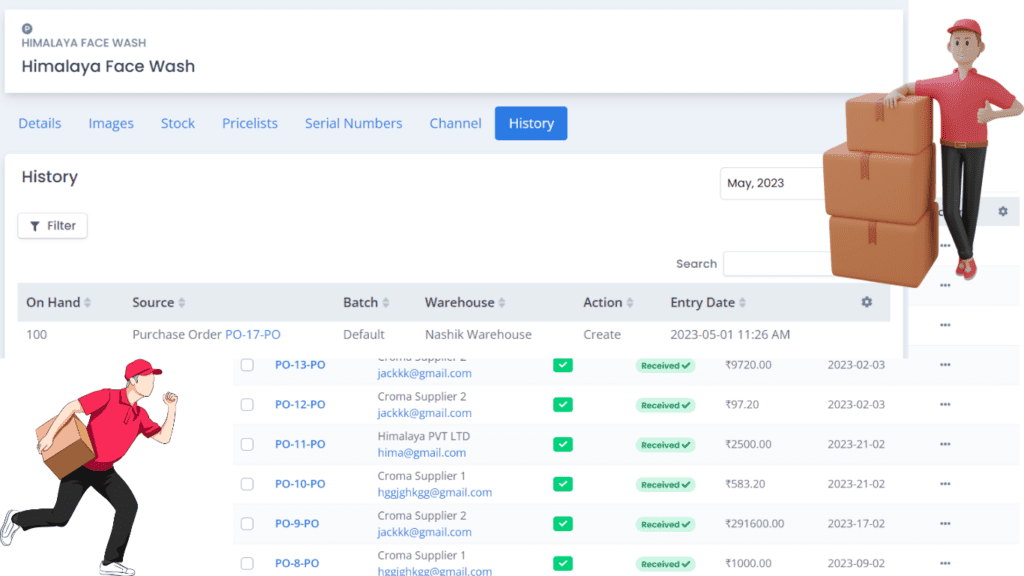
Task: Click the Warehouse column sort arrows
Action: 502,302
